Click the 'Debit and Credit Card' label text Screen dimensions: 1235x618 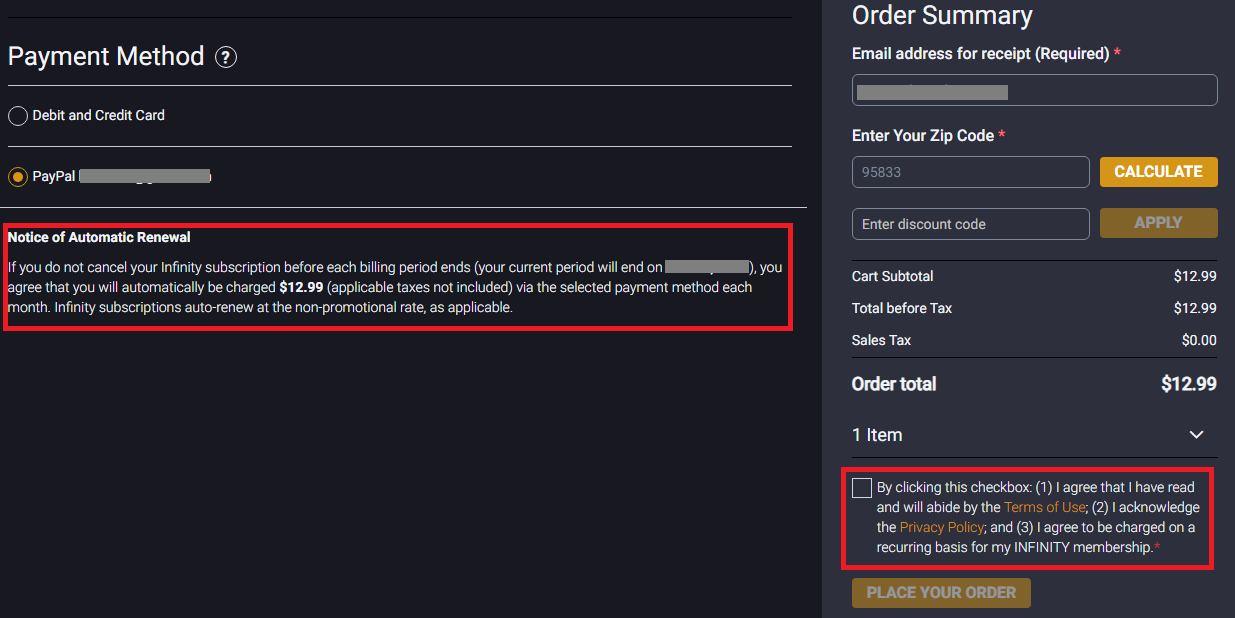click(x=99, y=115)
